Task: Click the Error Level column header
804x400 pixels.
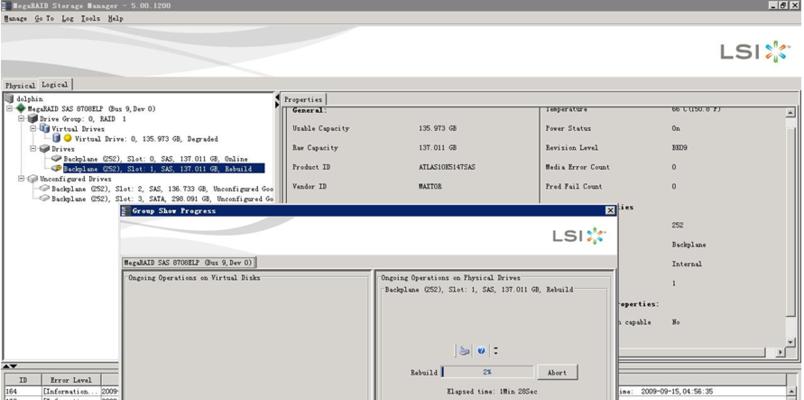Action: click(x=71, y=380)
